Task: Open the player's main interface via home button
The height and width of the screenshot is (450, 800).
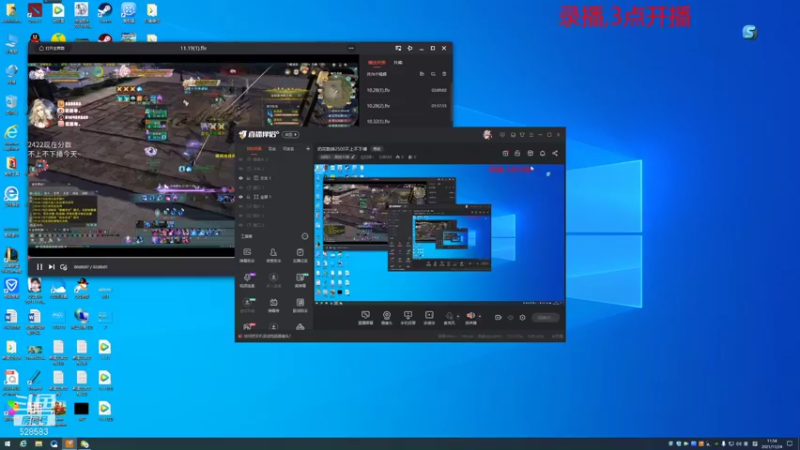Action: (x=52, y=48)
